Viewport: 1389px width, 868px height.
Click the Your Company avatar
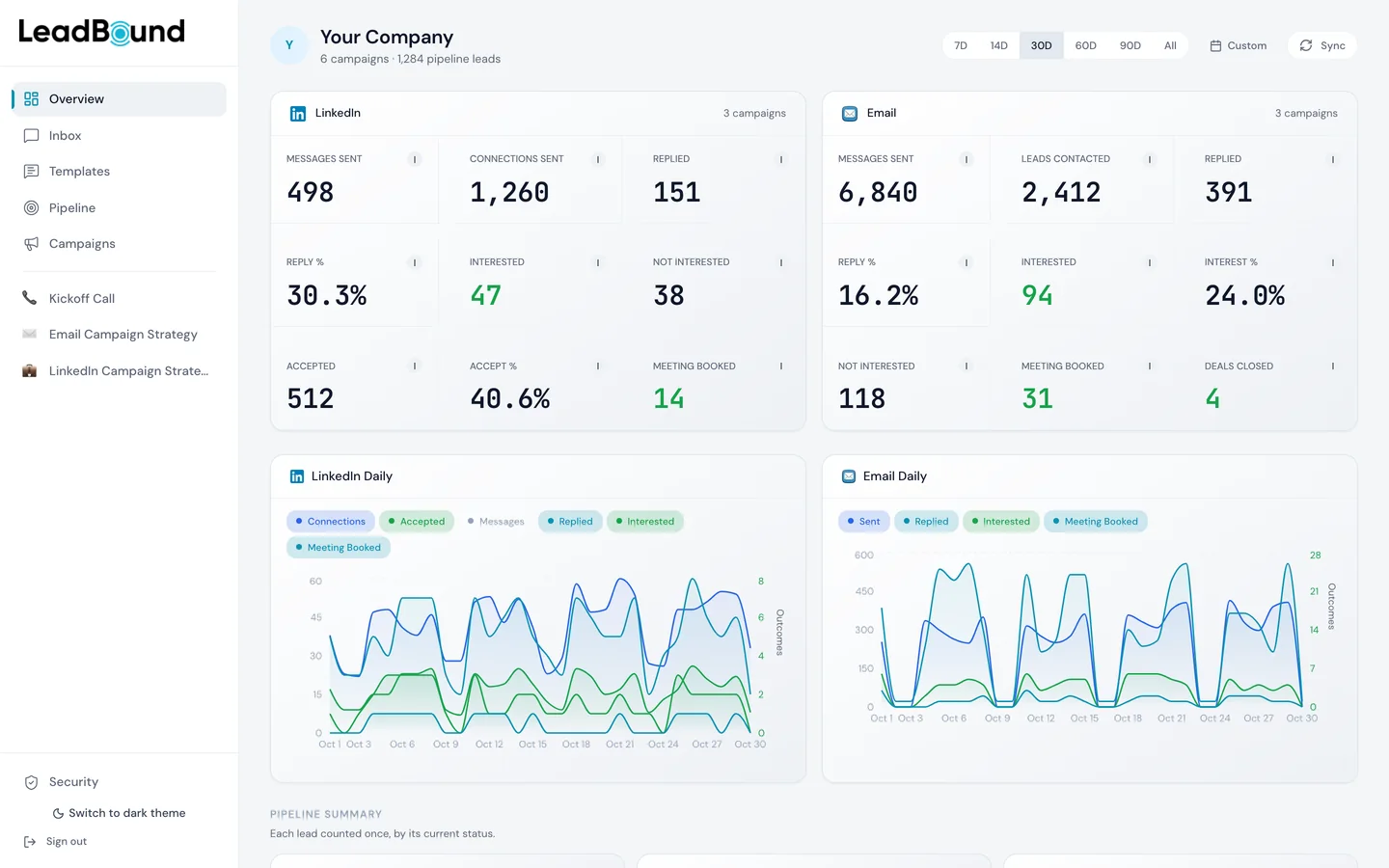(289, 45)
